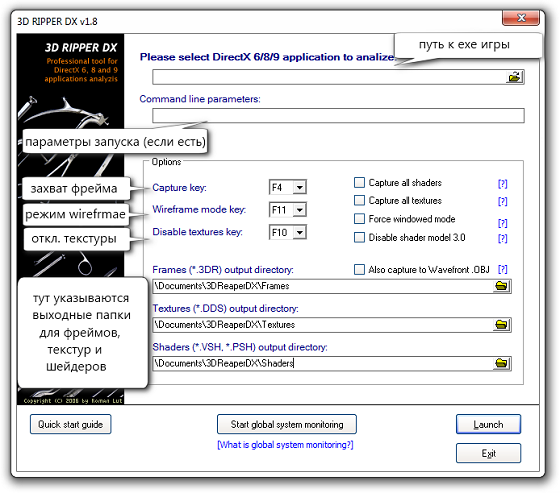Image resolution: width=560 pixels, height=493 pixels.
Task: Click the Quick start guide button
Action: coord(71,424)
